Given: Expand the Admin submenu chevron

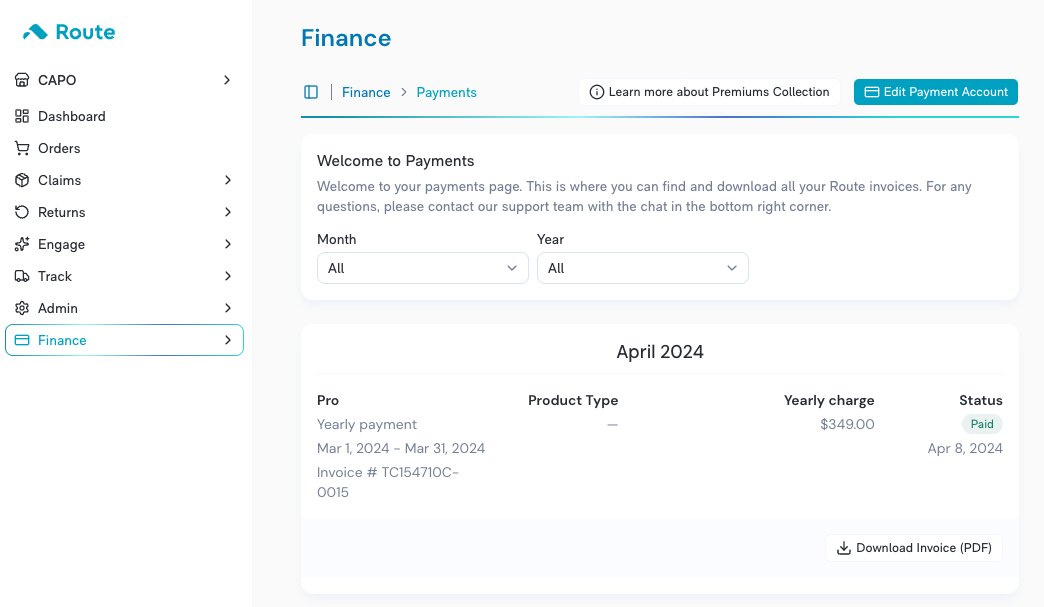Looking at the screenshot, I should [228, 308].
